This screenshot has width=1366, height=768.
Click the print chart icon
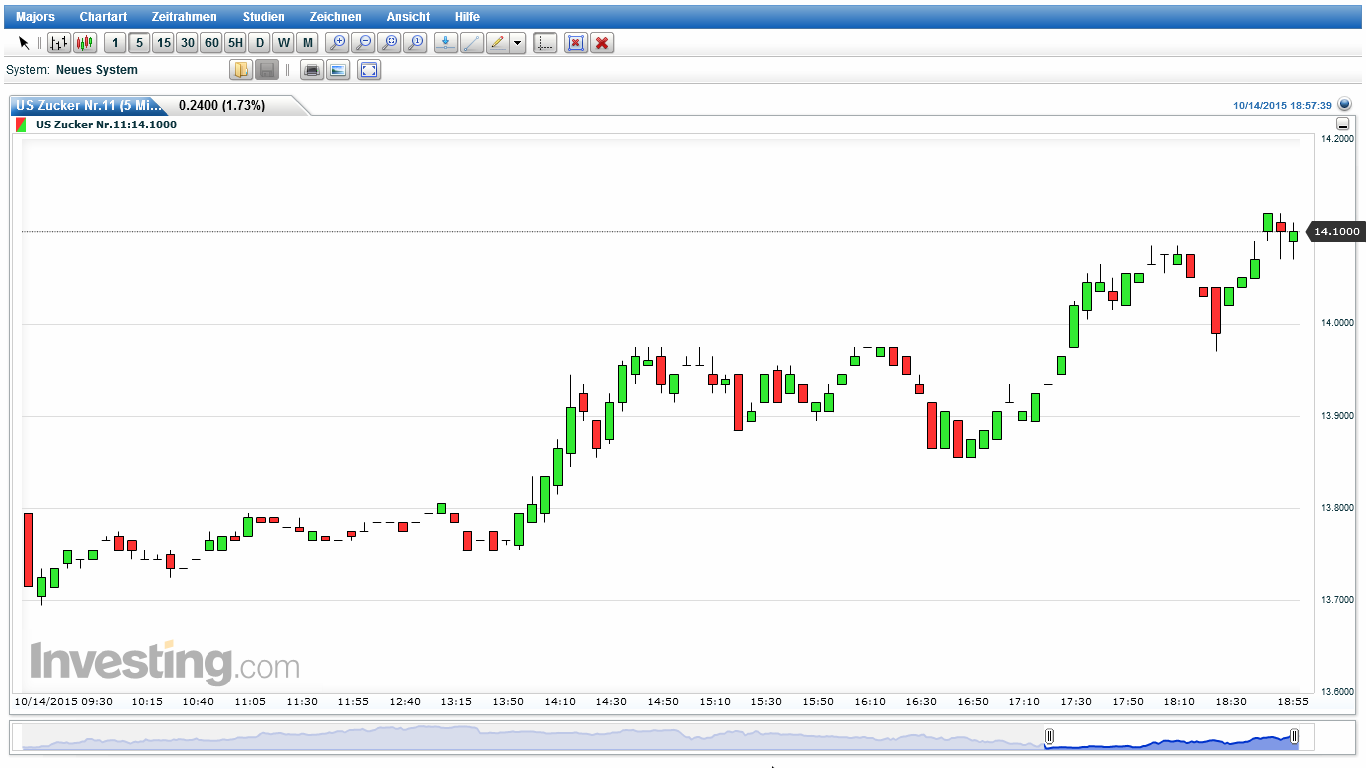(x=312, y=70)
